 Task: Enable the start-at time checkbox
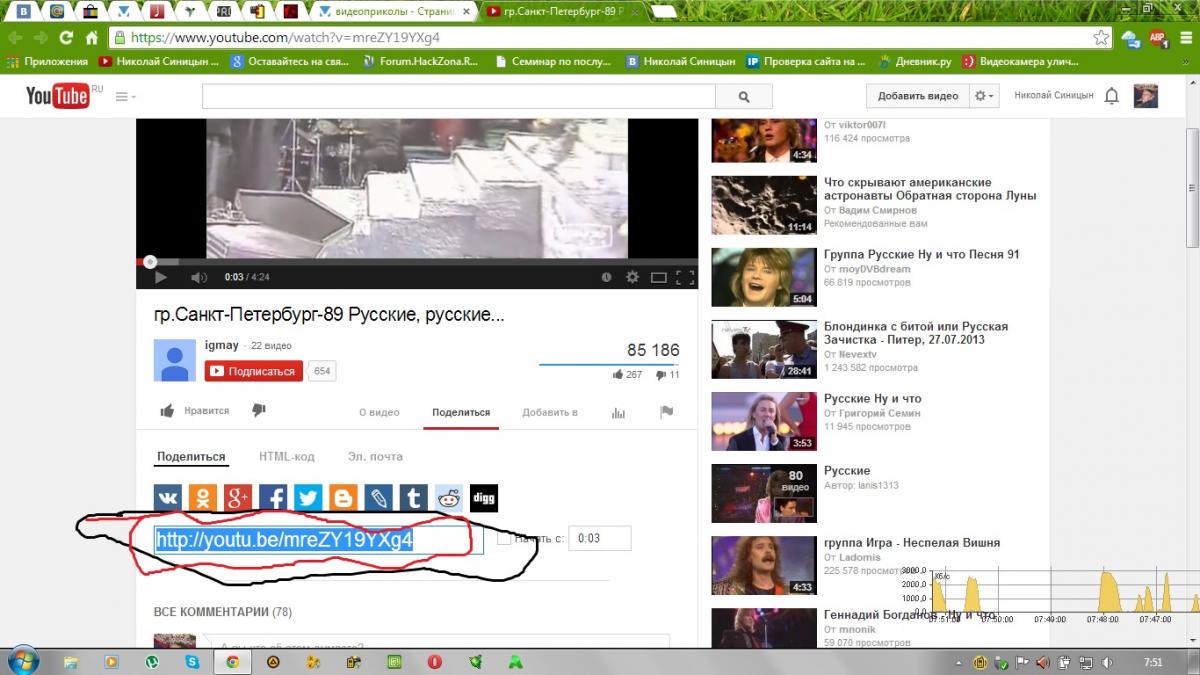point(504,539)
